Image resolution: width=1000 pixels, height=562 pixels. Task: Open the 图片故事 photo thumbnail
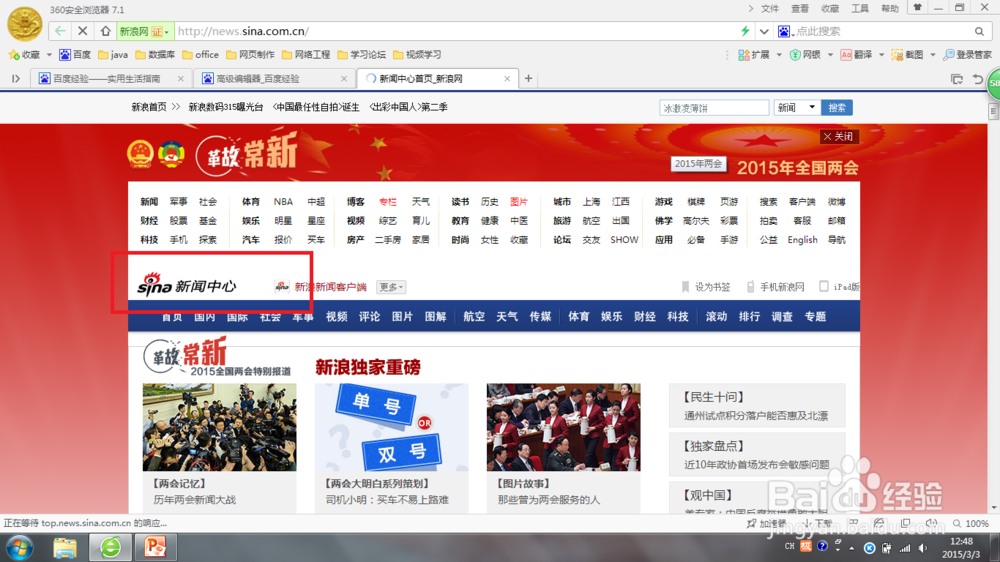click(563, 427)
